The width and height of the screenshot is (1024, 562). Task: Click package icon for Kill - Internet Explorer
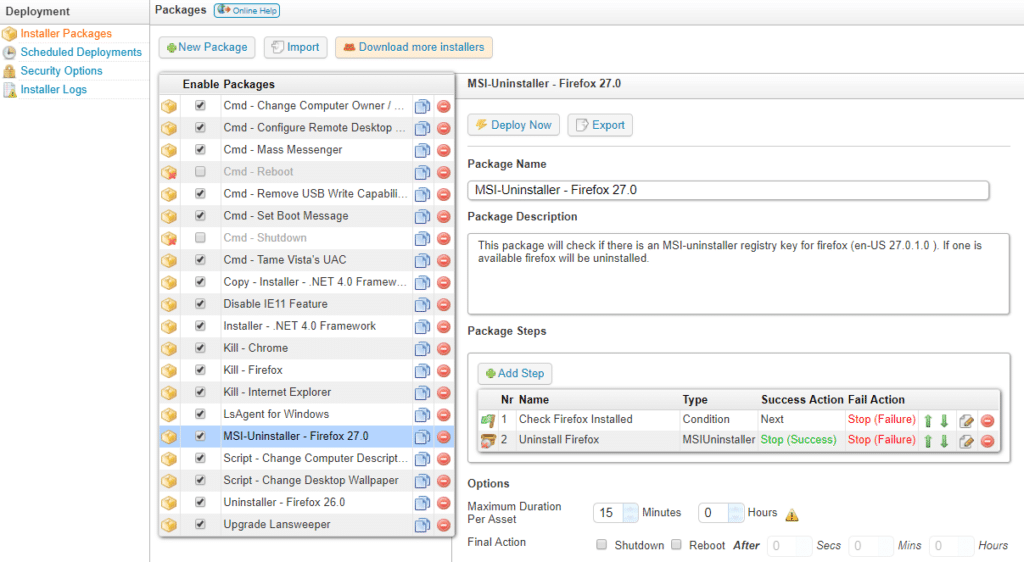[169, 393]
